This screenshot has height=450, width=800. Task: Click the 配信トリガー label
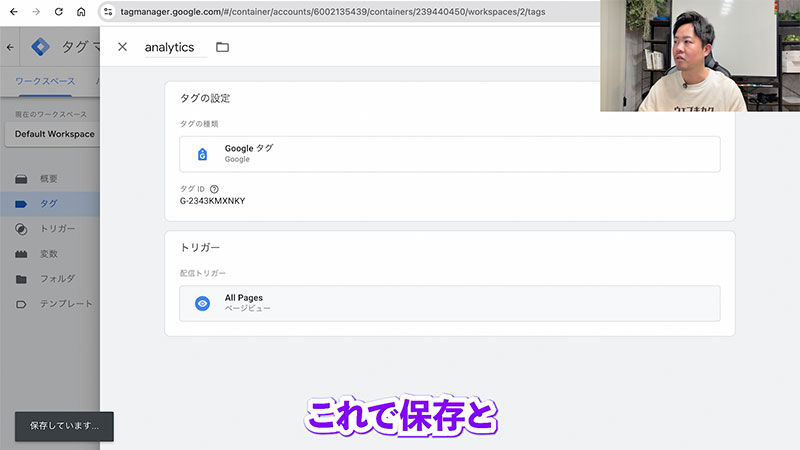tap(203, 273)
